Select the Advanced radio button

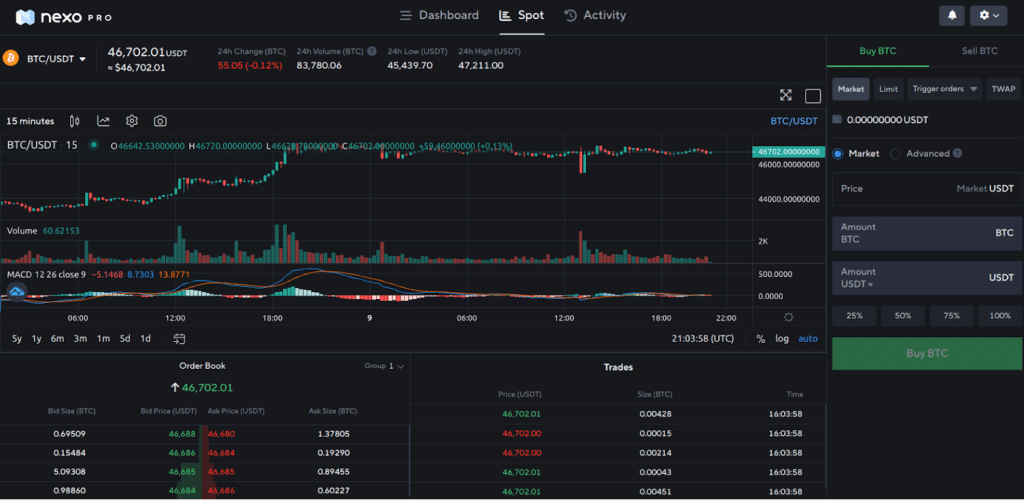pyautogui.click(x=895, y=154)
